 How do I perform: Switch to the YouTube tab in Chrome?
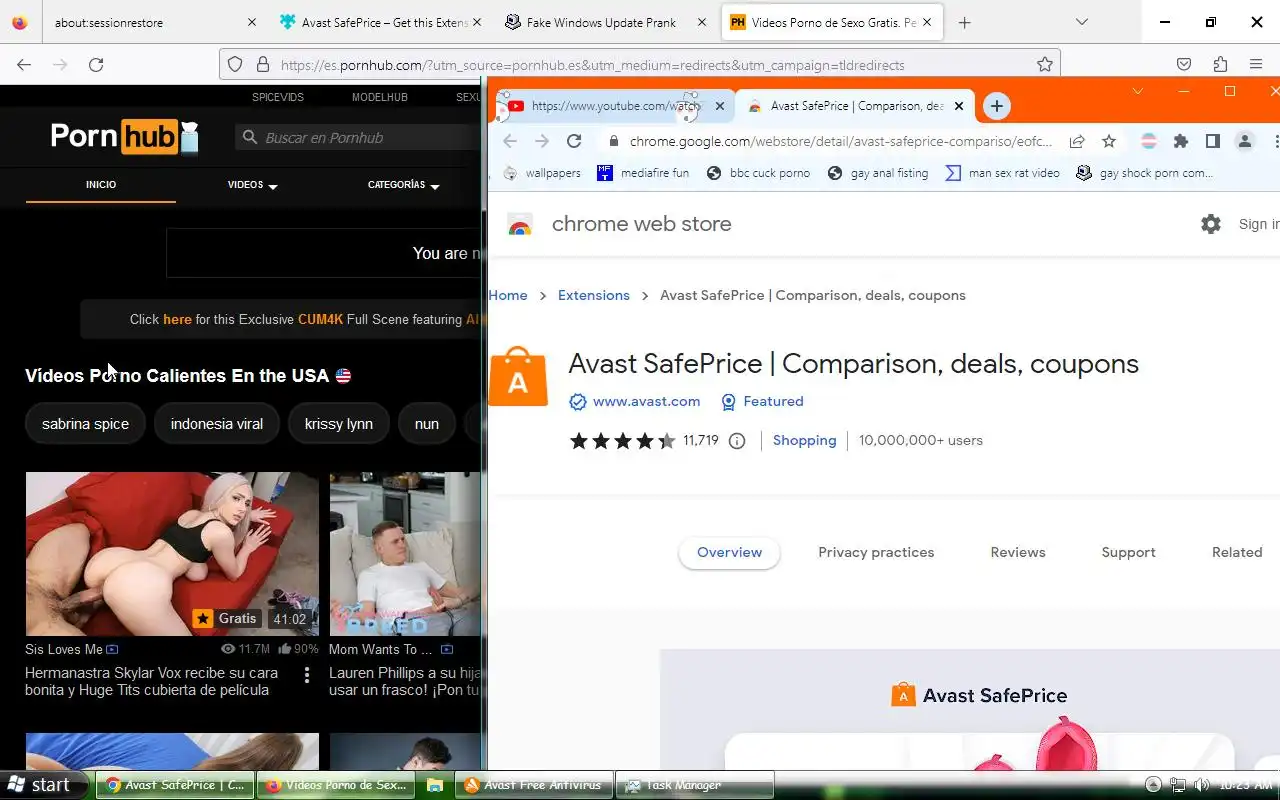(615, 106)
